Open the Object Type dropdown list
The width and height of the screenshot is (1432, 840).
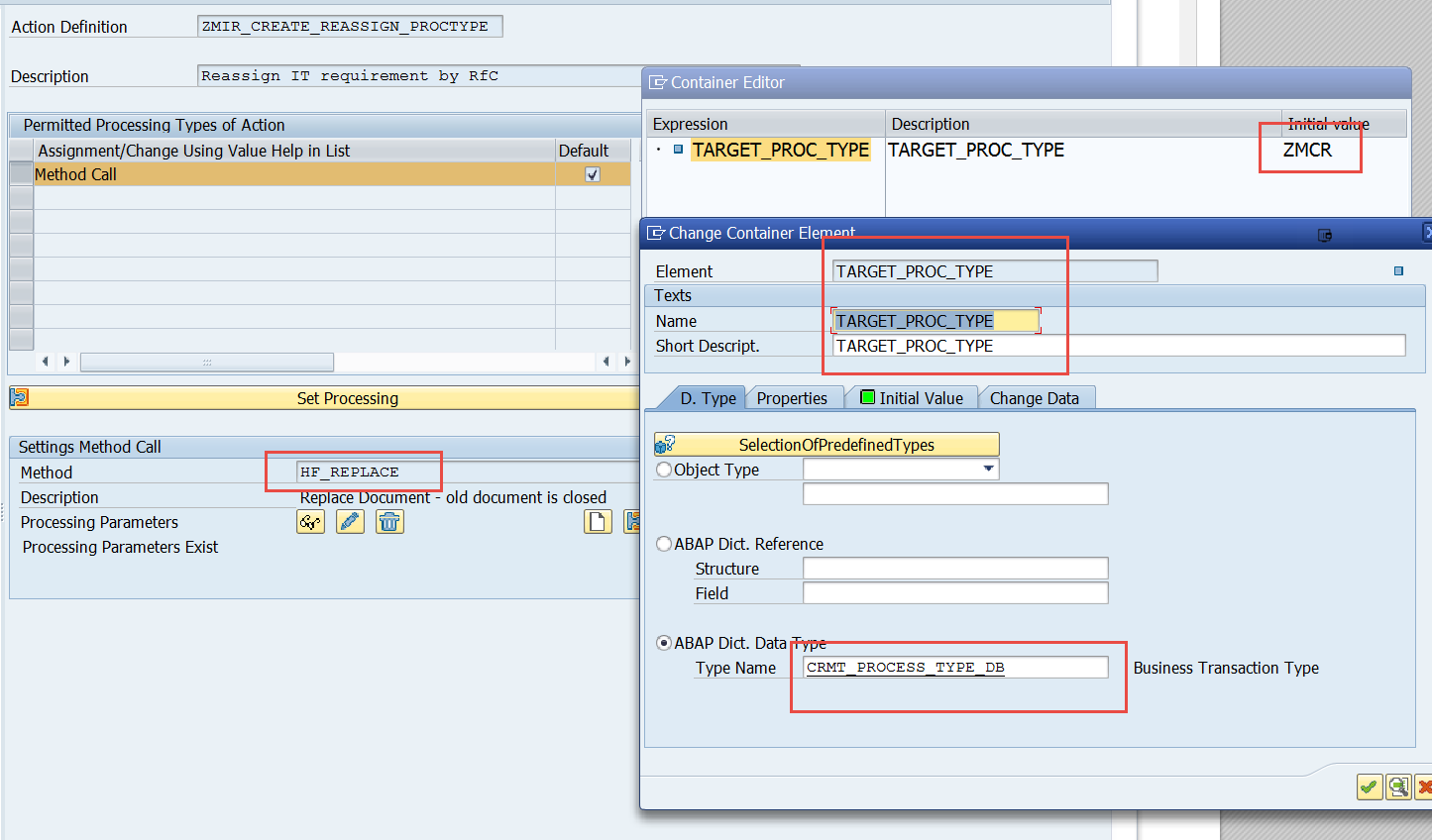pos(988,470)
